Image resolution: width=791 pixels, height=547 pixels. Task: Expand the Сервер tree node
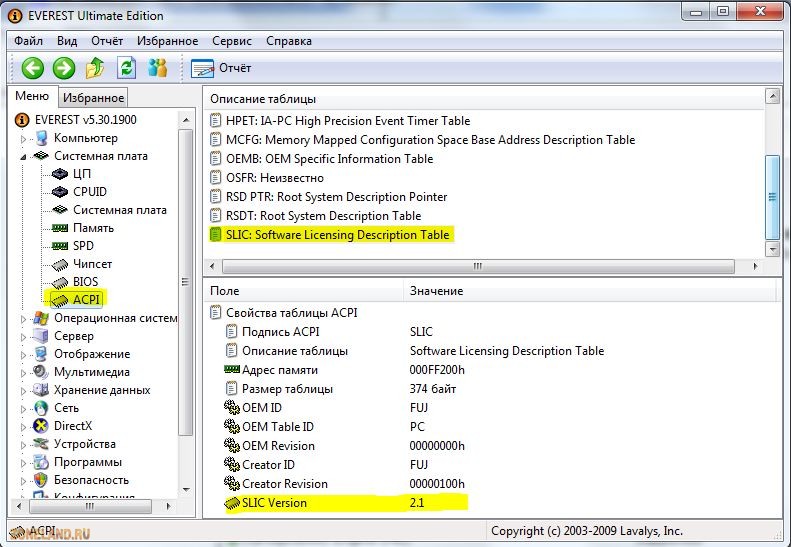23,337
